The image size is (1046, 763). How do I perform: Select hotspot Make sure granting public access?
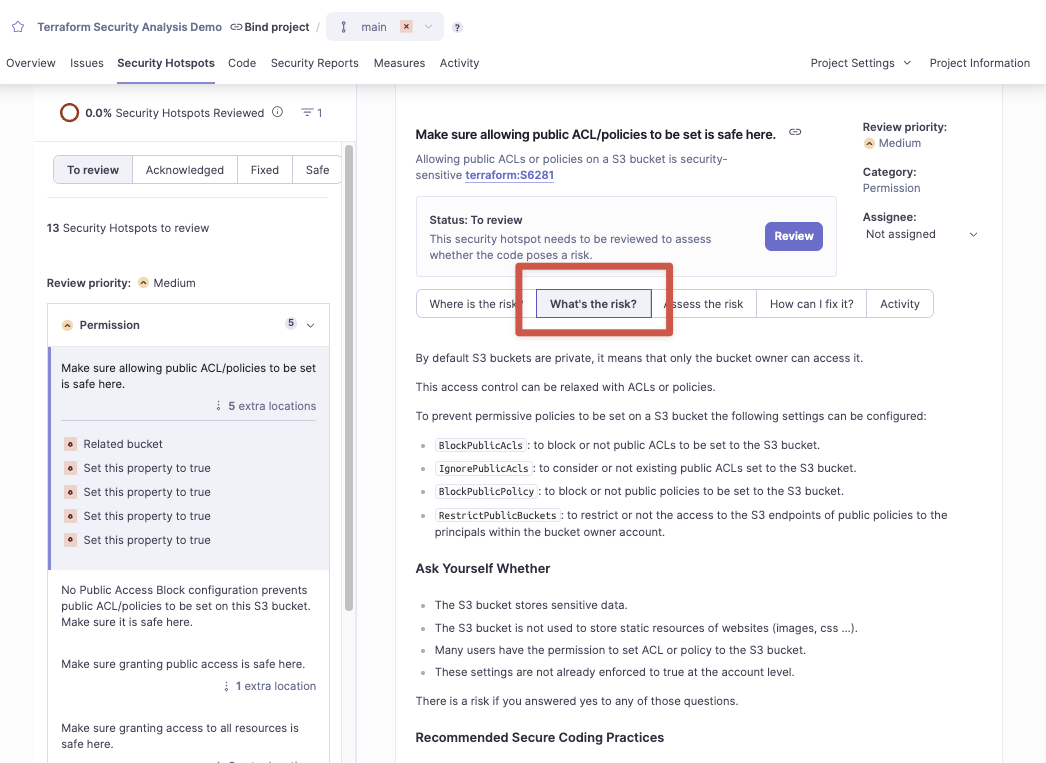click(183, 664)
